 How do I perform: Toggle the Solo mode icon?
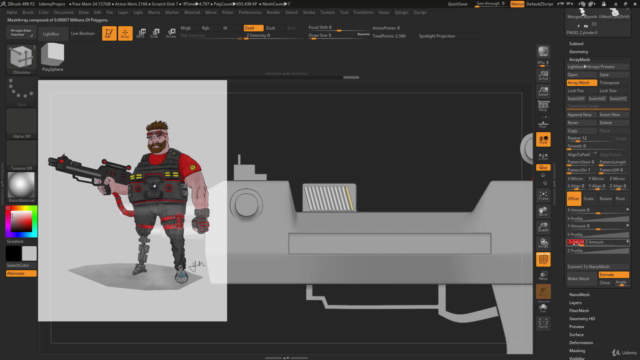[x=543, y=308]
